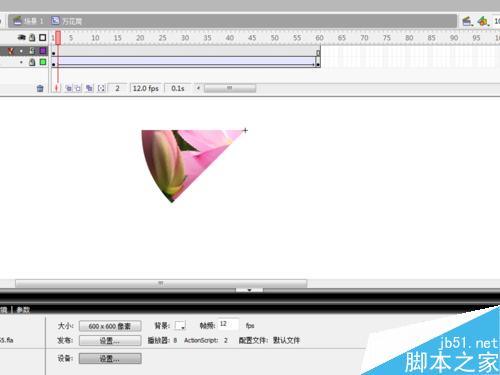
Task: Click the publish 设置... button
Action: [x=110, y=341]
